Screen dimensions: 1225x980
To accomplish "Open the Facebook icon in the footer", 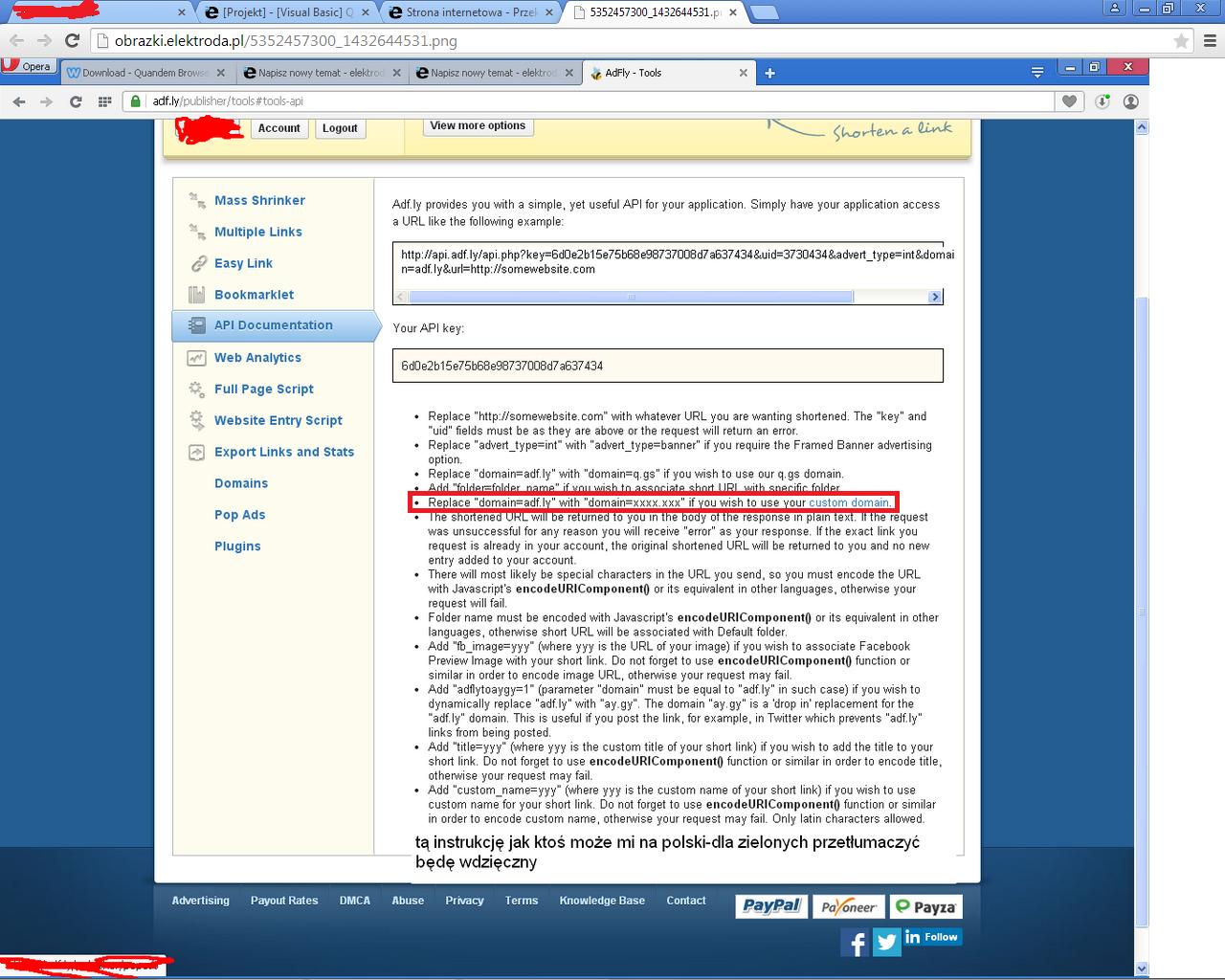I will [855, 943].
